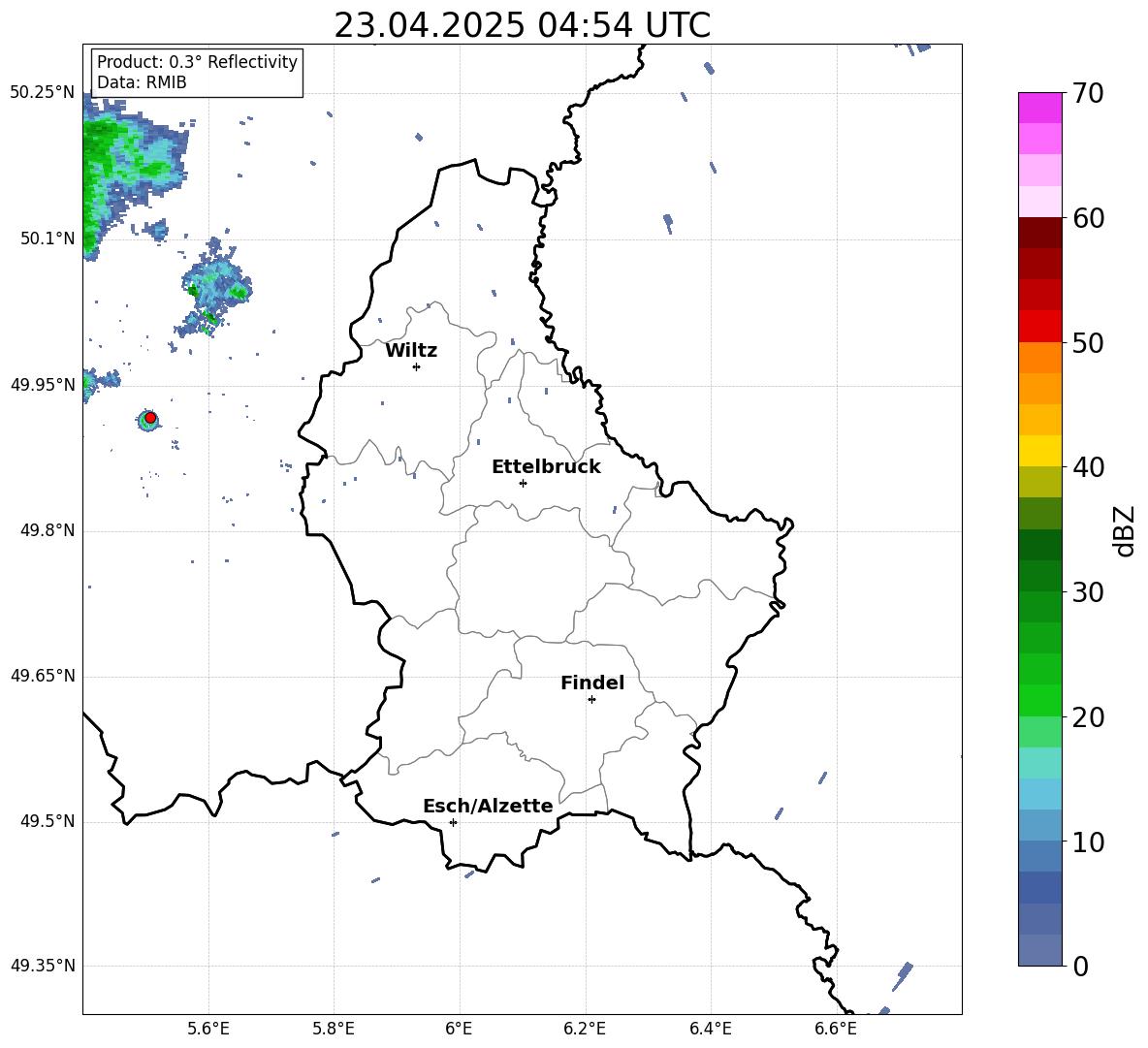Click the Findel station label
This screenshot has width=1148, height=1048.
point(592,683)
